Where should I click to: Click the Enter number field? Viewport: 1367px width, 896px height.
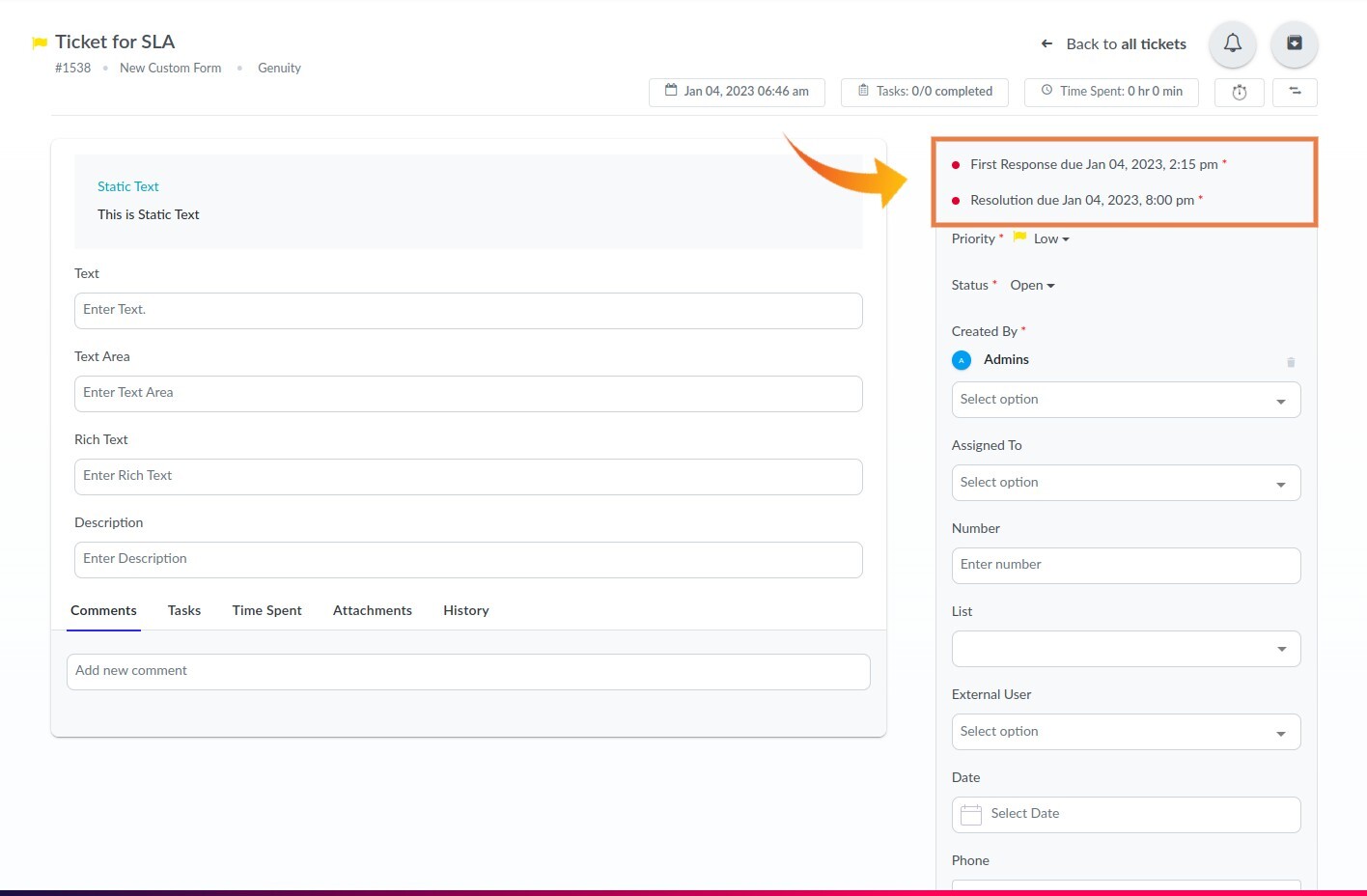click(1126, 566)
